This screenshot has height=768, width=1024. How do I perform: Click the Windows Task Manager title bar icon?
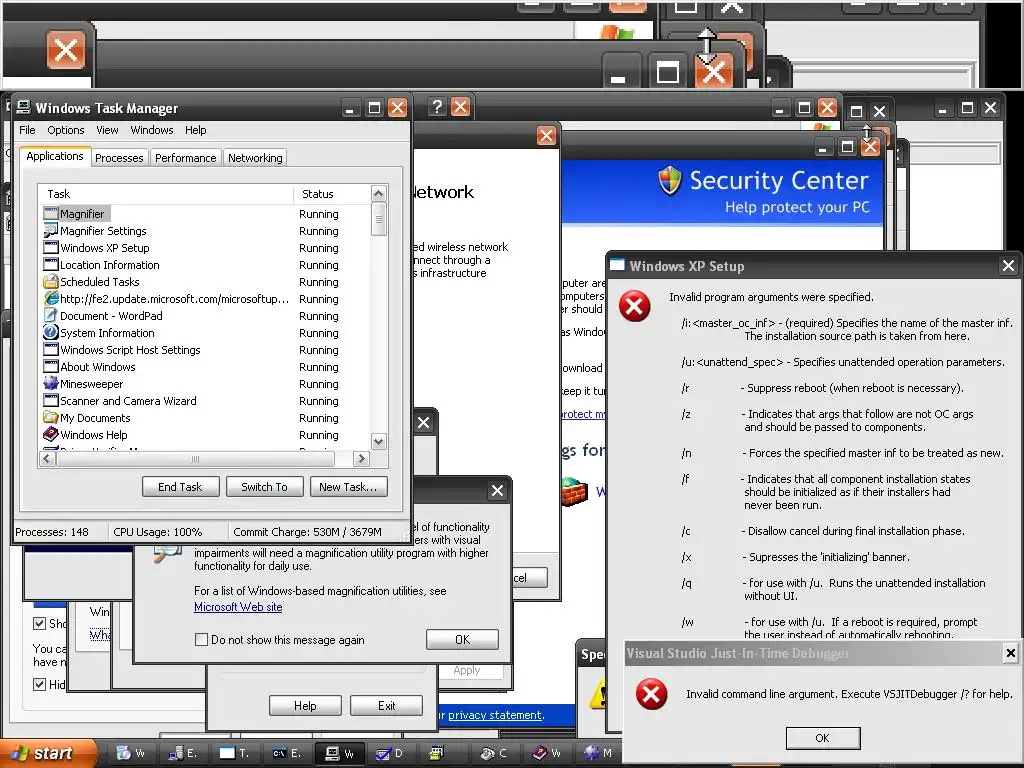pyautogui.click(x=24, y=107)
